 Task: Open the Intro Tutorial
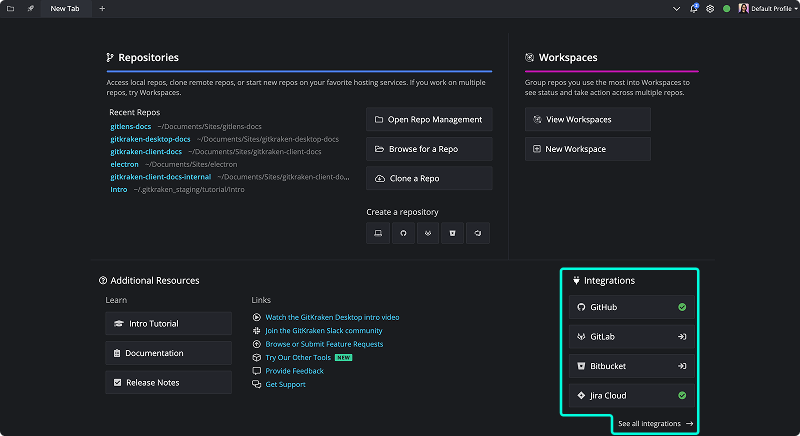click(168, 324)
